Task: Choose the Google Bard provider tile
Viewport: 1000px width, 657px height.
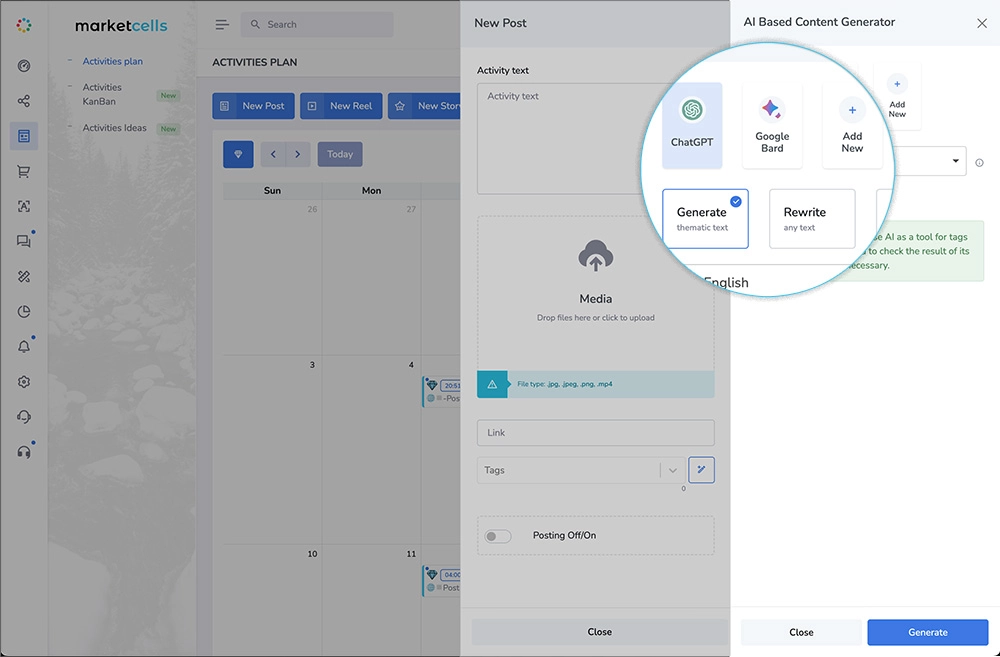Action: [771, 125]
